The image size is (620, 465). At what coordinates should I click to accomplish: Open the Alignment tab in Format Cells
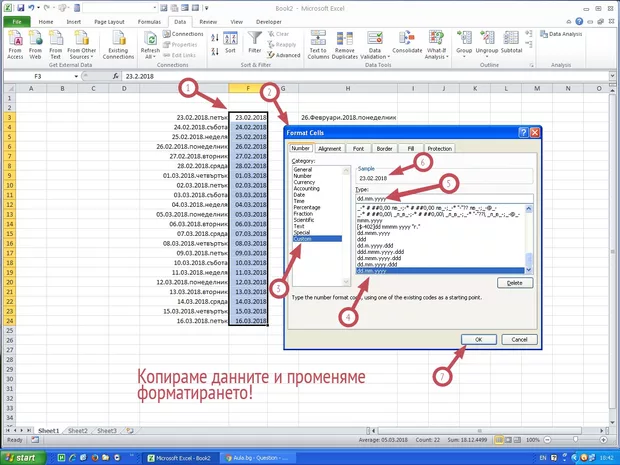coord(329,148)
